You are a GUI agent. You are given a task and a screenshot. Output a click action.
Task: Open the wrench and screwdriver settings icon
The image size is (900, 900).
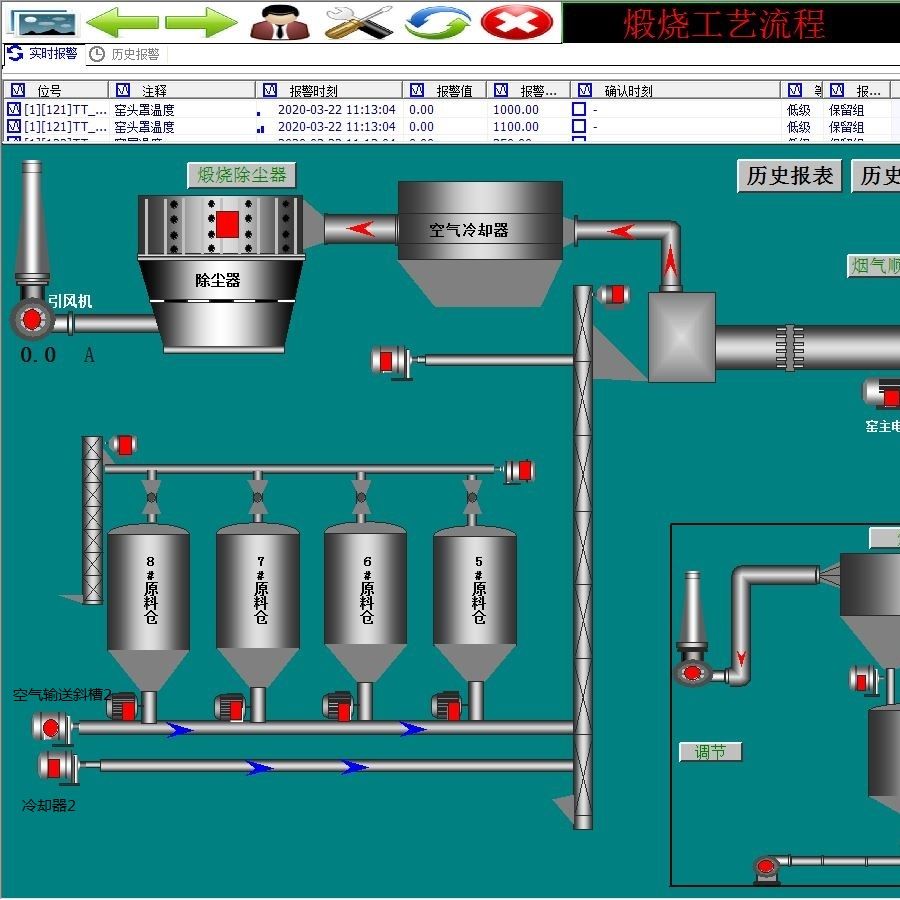pyautogui.click(x=359, y=22)
